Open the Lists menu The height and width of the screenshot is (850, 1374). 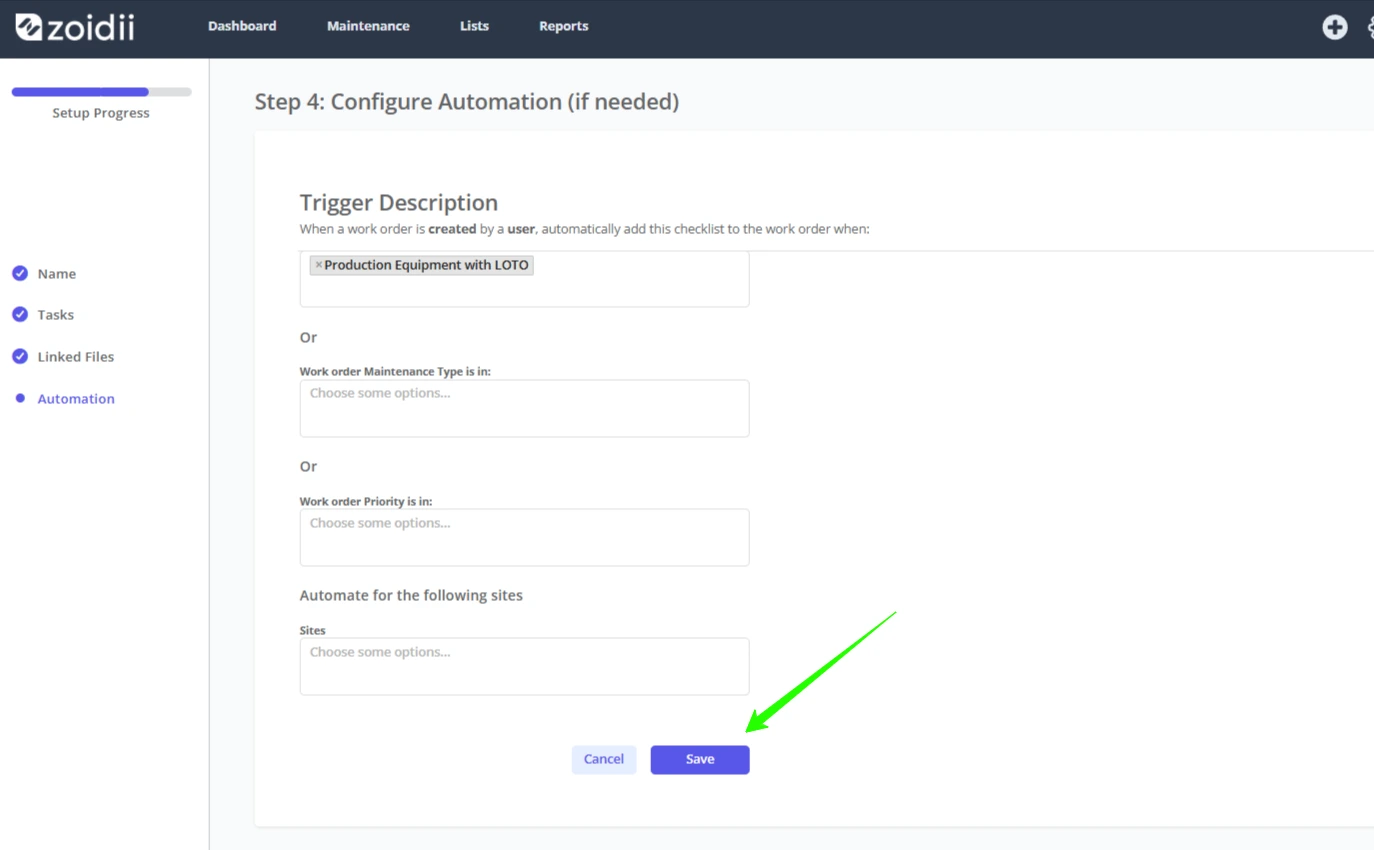click(474, 26)
